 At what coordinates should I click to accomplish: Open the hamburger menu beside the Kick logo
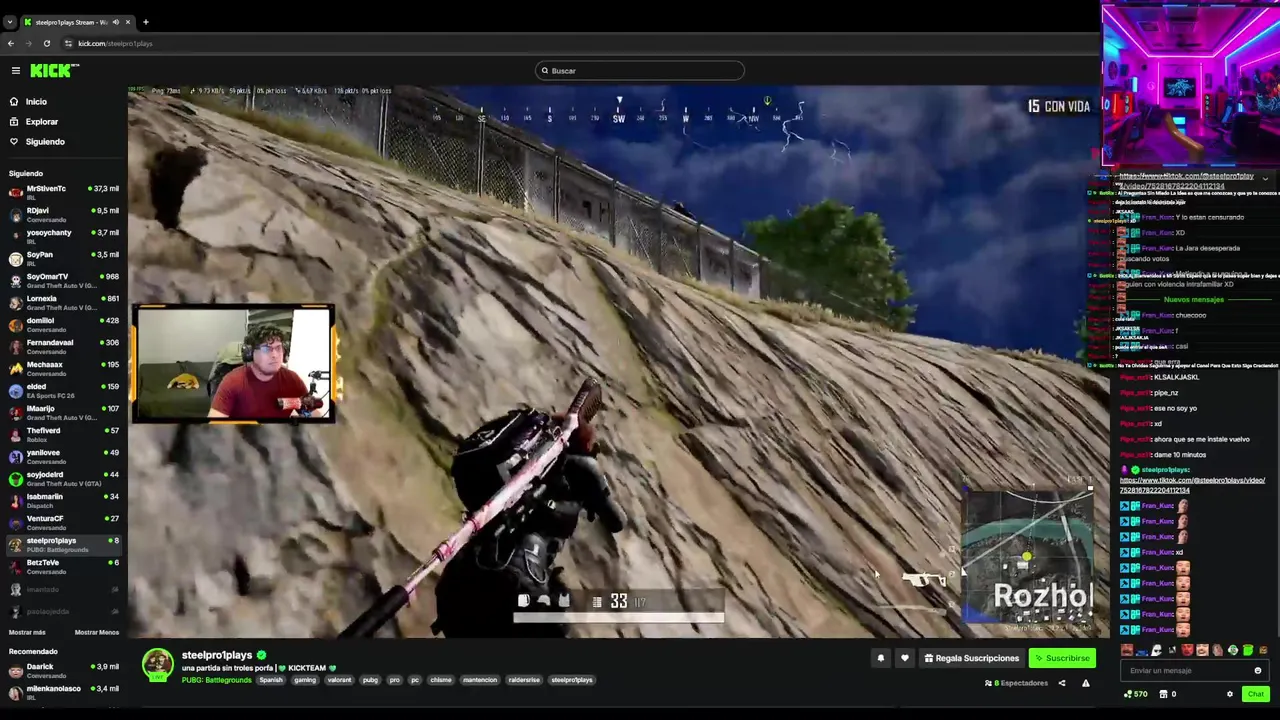[16, 70]
